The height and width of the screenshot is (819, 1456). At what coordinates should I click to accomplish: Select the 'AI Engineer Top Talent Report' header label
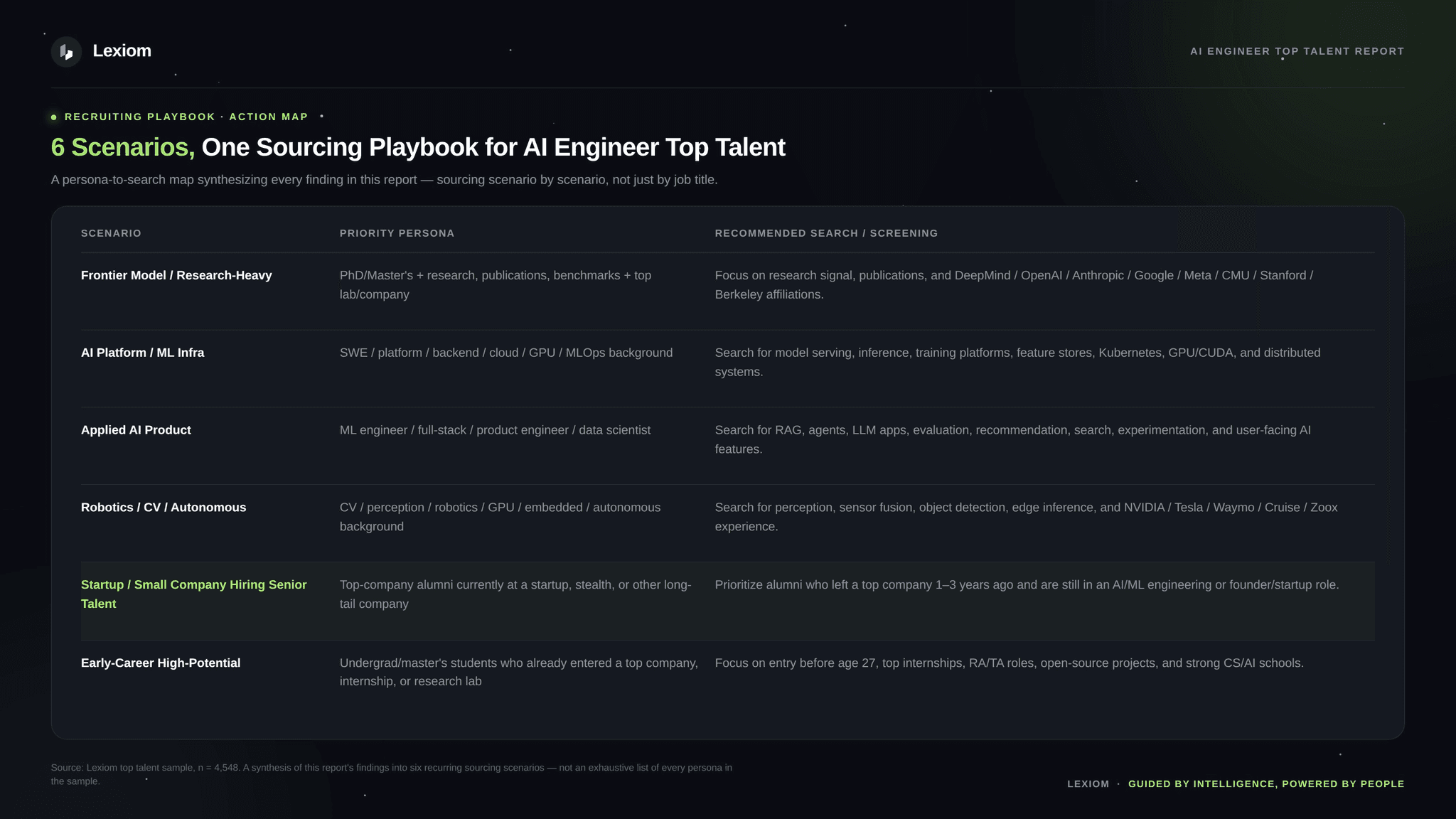coord(1297,51)
